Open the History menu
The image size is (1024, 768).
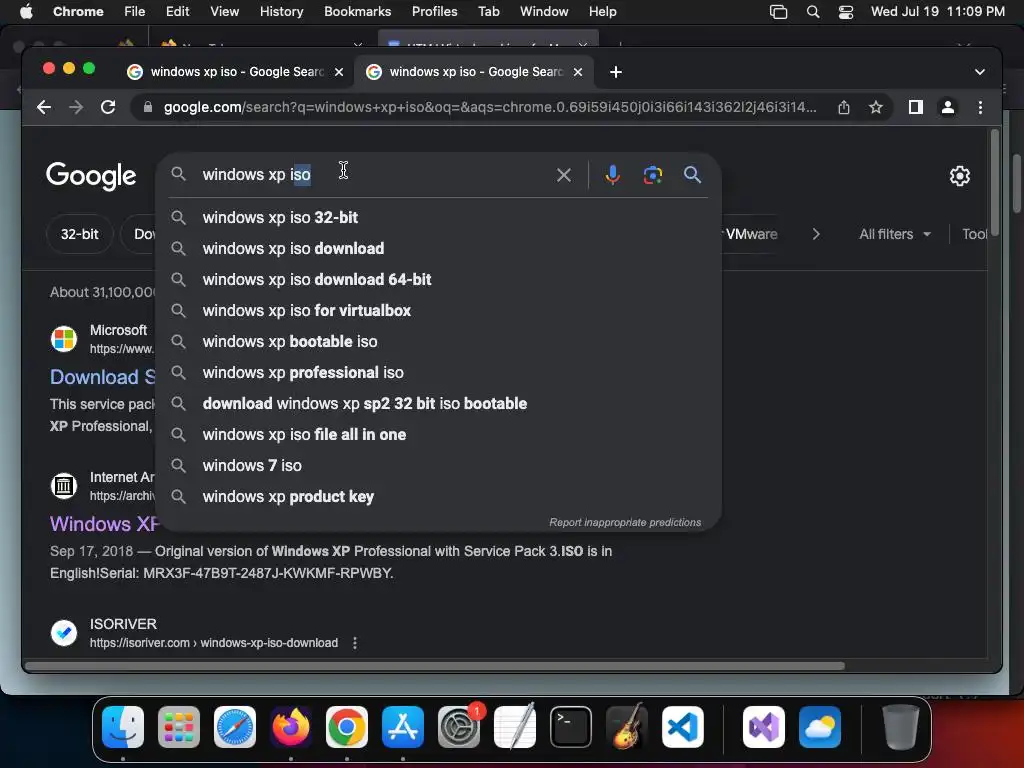[x=281, y=11]
